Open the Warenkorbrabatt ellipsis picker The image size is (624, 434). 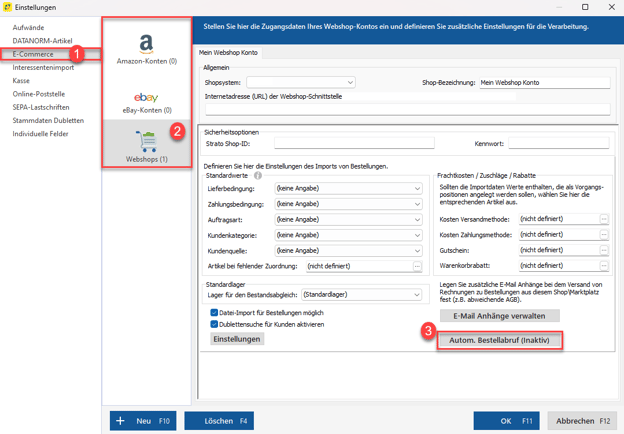[x=604, y=266]
